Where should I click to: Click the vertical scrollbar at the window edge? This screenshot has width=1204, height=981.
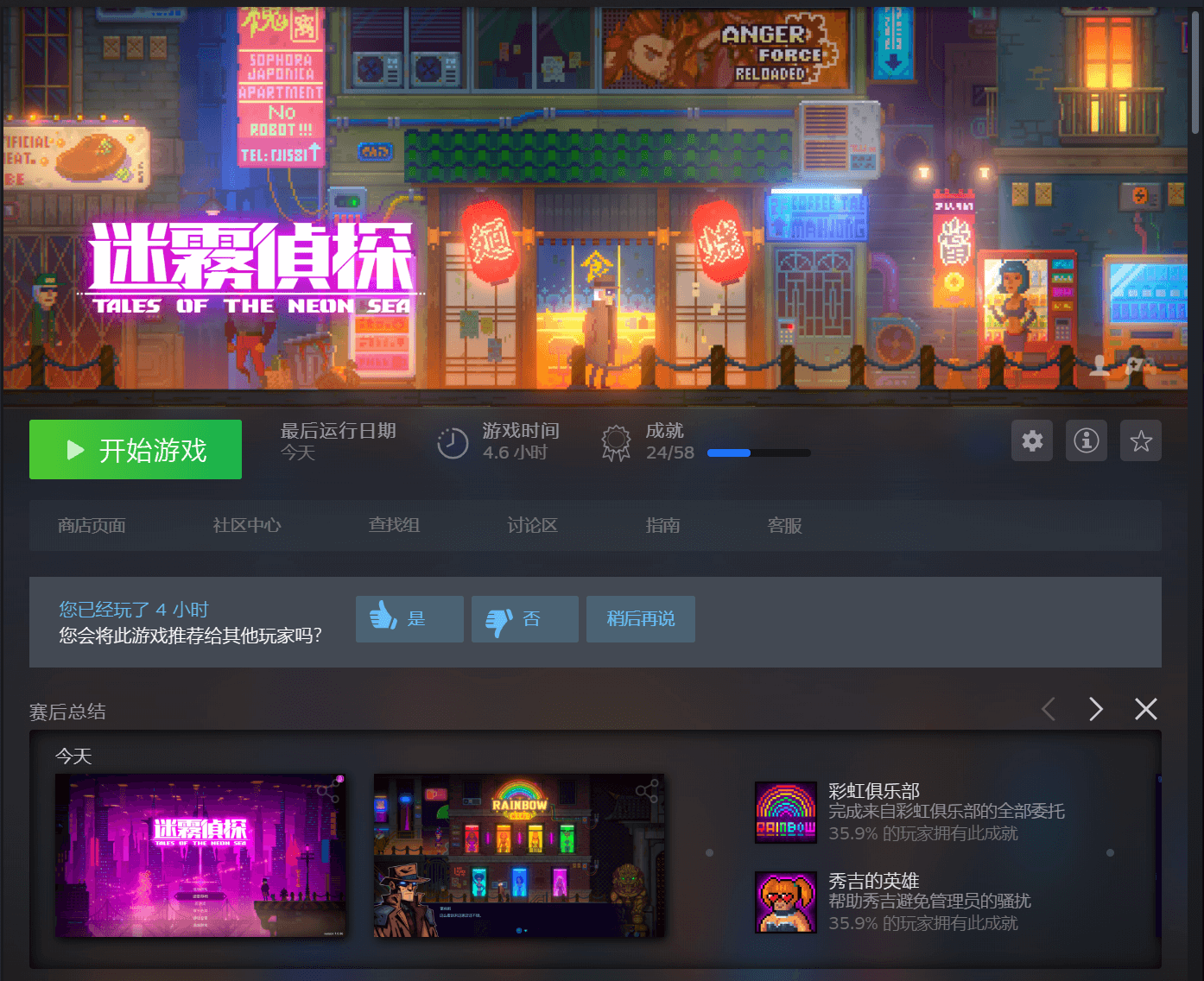coord(1195,73)
